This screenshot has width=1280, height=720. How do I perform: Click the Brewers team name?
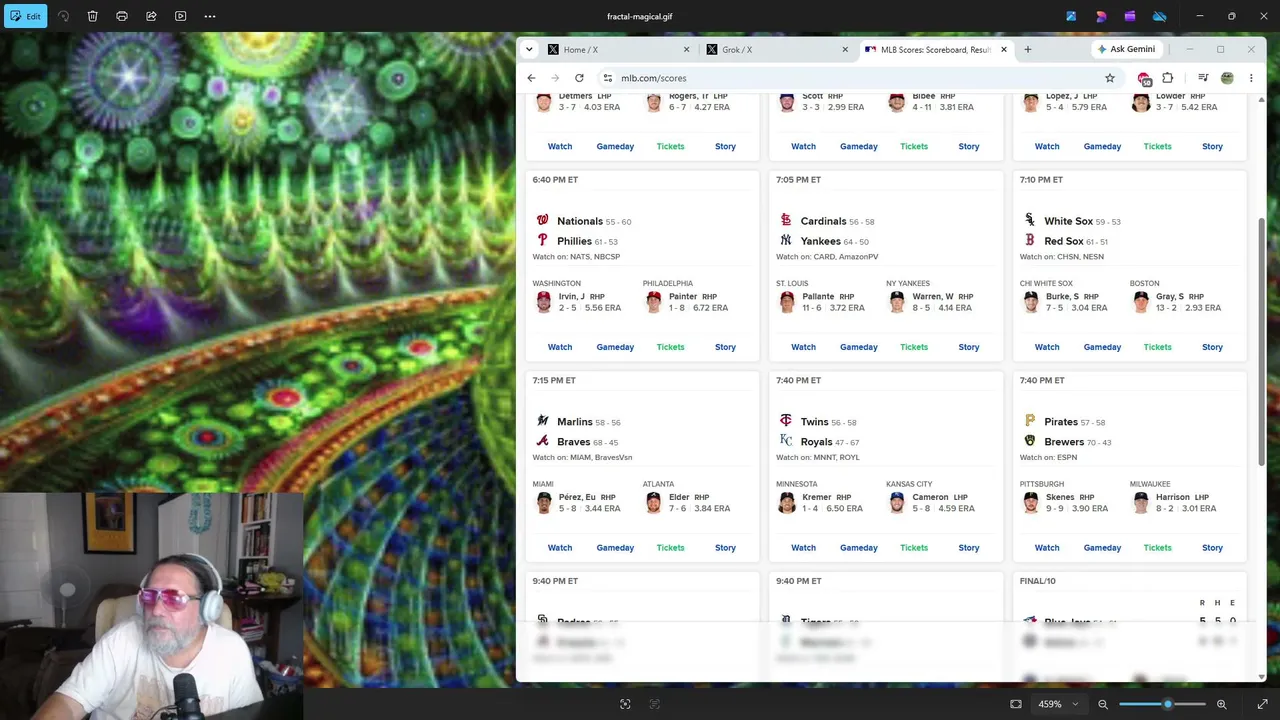(1064, 442)
